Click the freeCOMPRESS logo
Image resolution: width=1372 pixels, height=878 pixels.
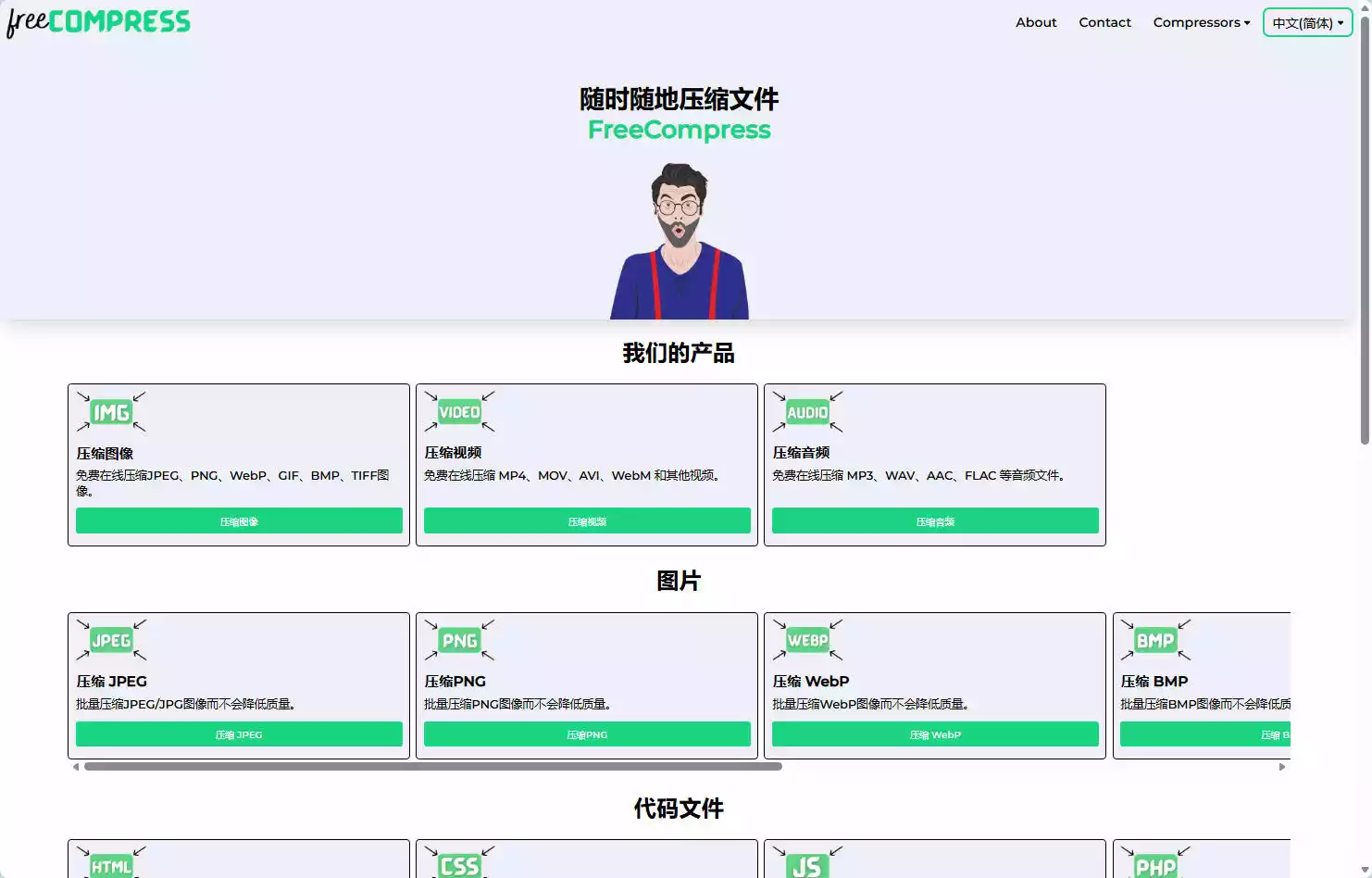click(98, 19)
